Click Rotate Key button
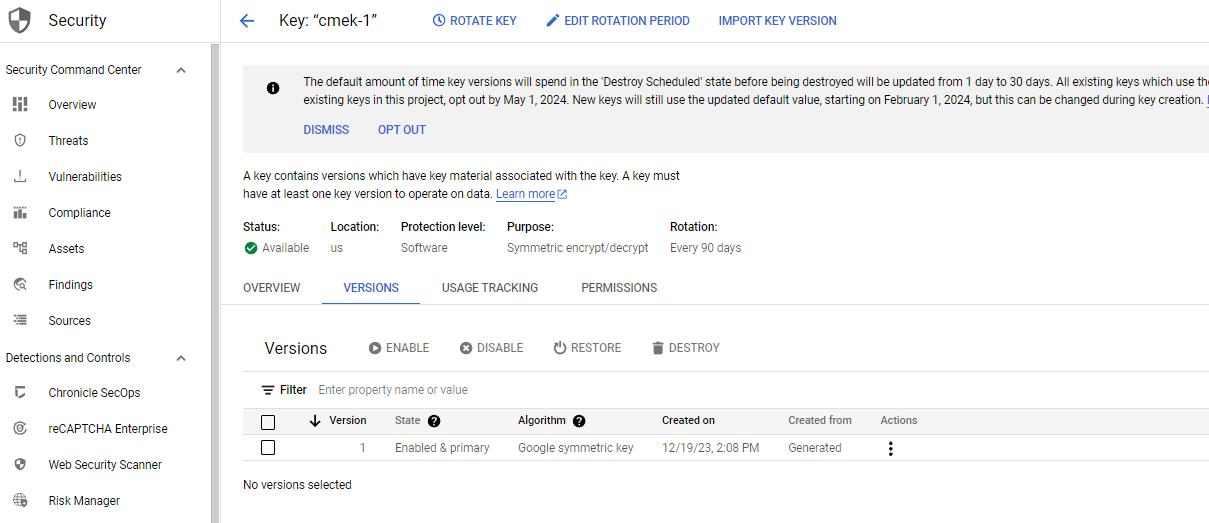This screenshot has height=523, width=1209. (x=474, y=20)
